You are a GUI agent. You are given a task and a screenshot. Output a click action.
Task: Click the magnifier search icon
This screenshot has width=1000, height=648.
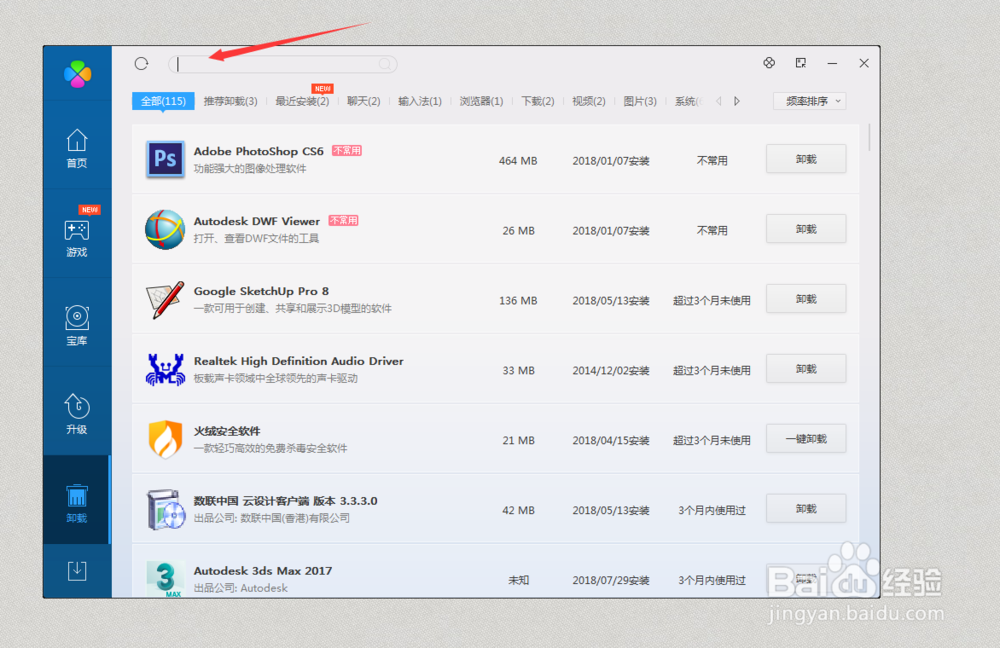point(385,64)
